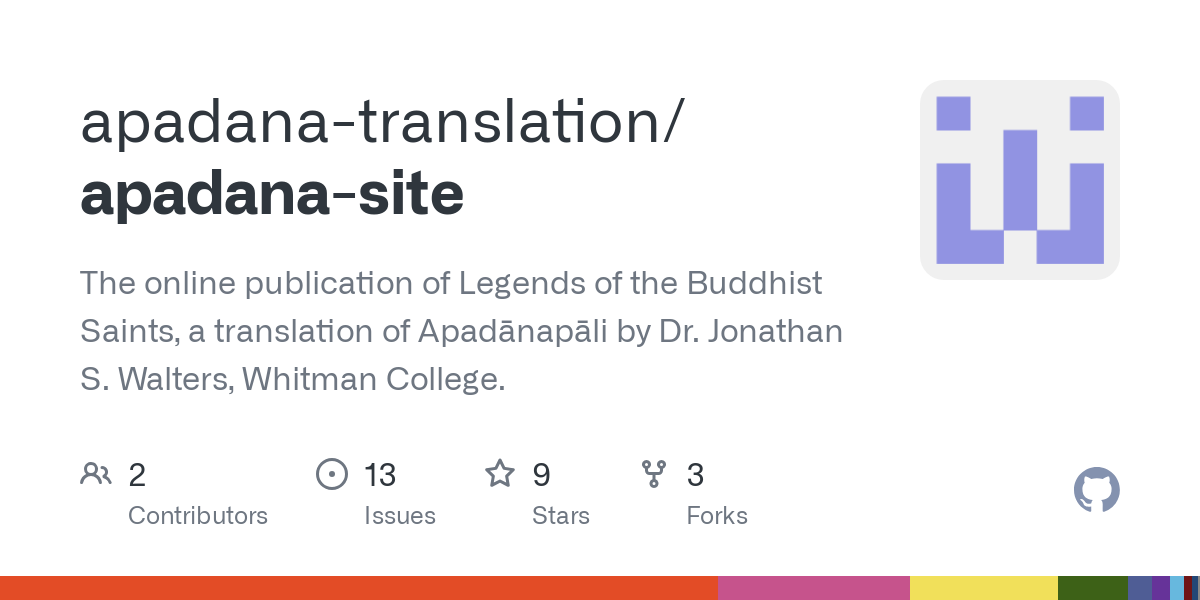1200x600 pixels.
Task: Open the purple identicon avatar image
Action: 1020,180
